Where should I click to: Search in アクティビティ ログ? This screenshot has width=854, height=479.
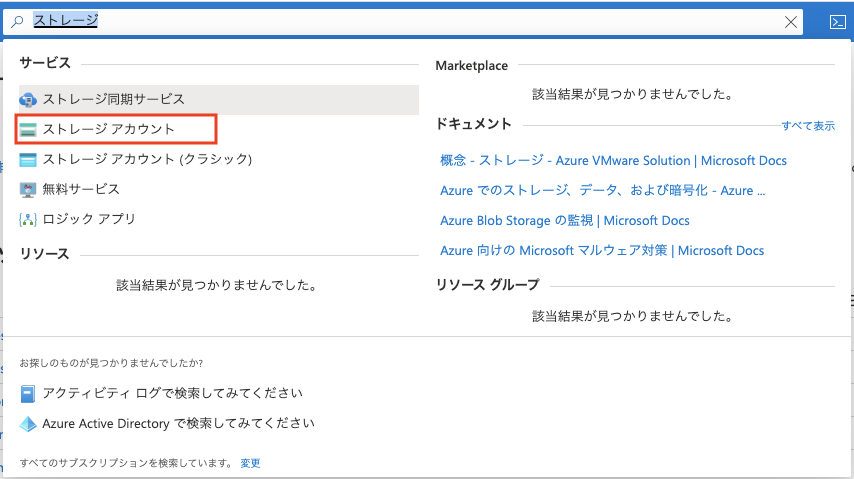pyautogui.click(x=173, y=393)
